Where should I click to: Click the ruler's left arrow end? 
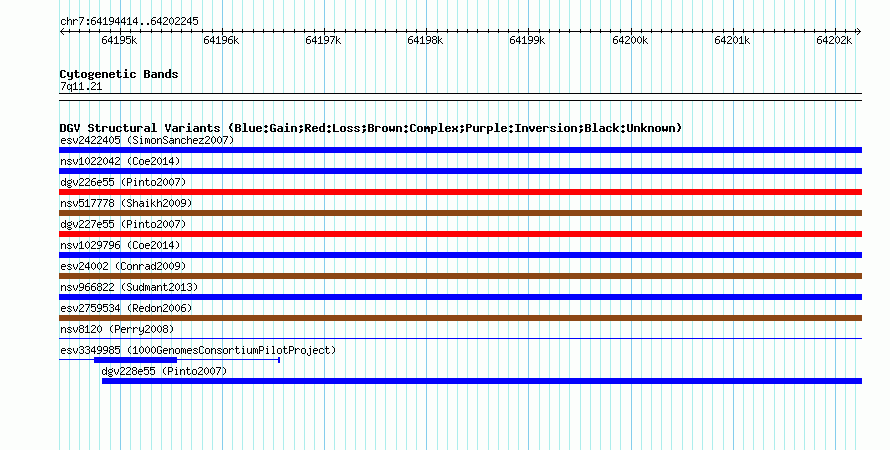(x=62, y=32)
